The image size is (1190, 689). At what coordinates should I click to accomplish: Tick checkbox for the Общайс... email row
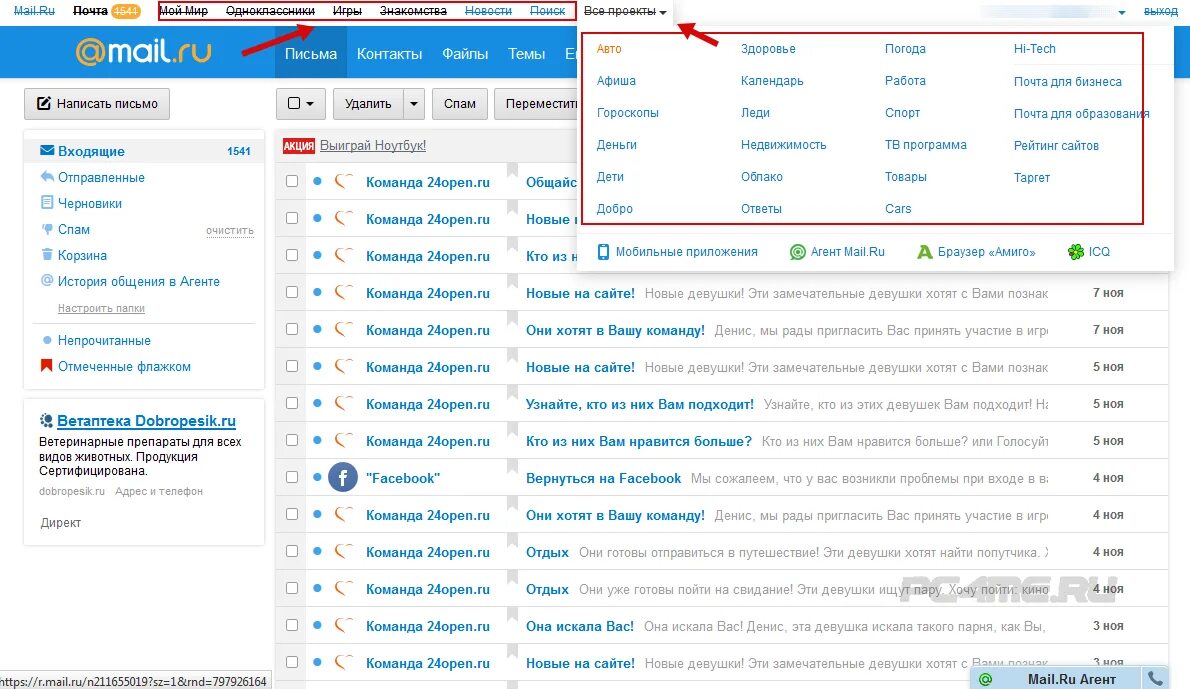click(291, 181)
